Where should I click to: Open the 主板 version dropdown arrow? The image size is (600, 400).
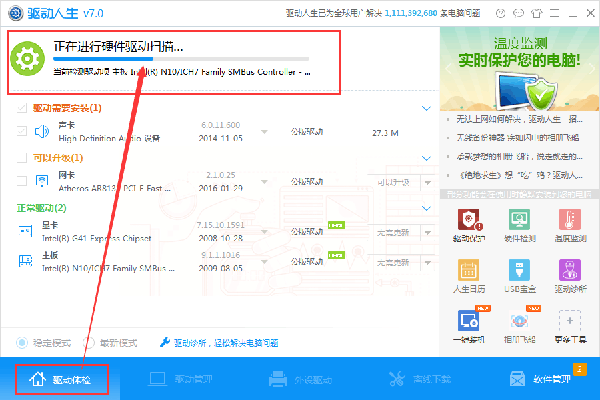point(264,262)
